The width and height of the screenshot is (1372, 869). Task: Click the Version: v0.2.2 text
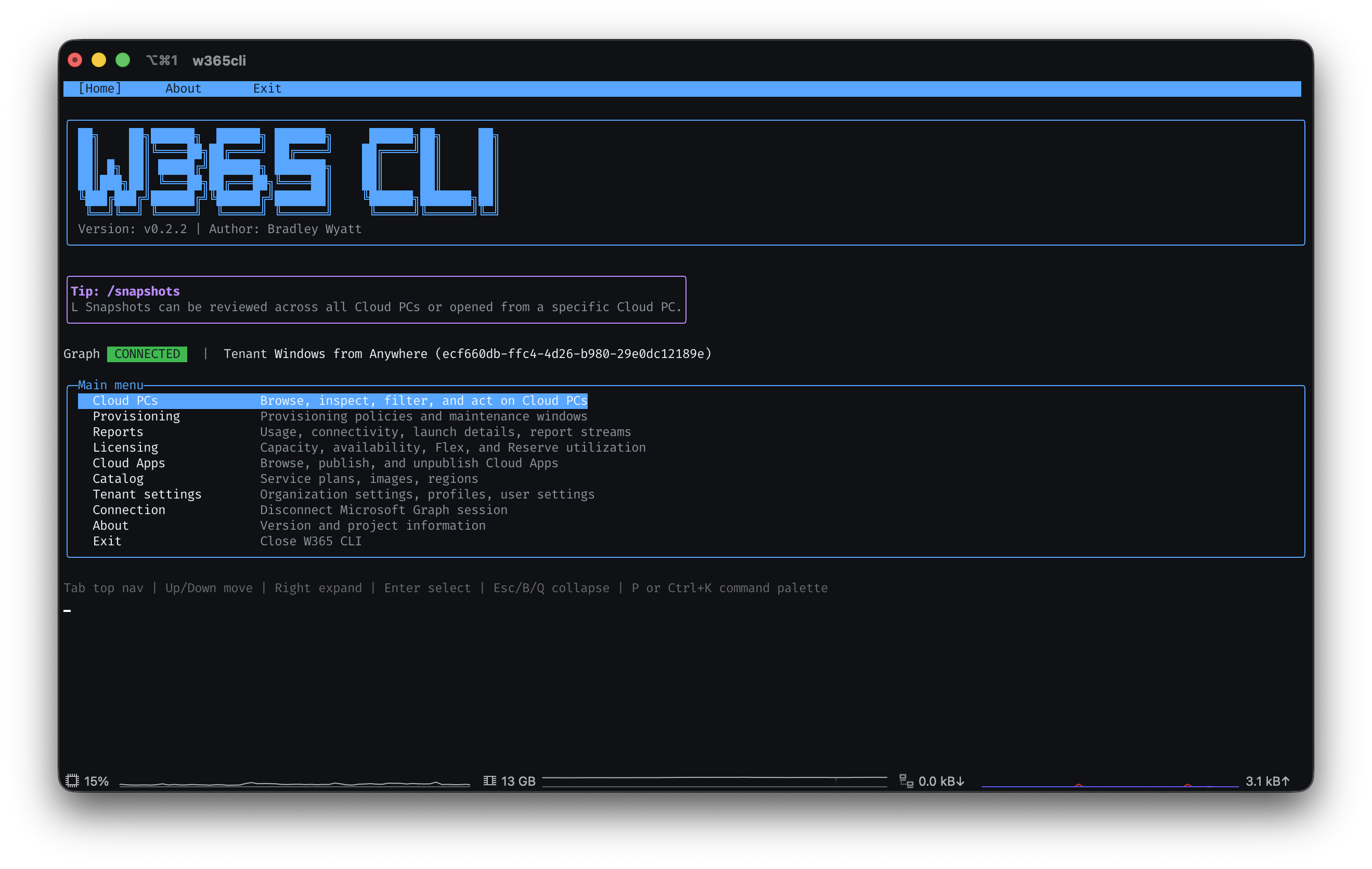coord(132,229)
